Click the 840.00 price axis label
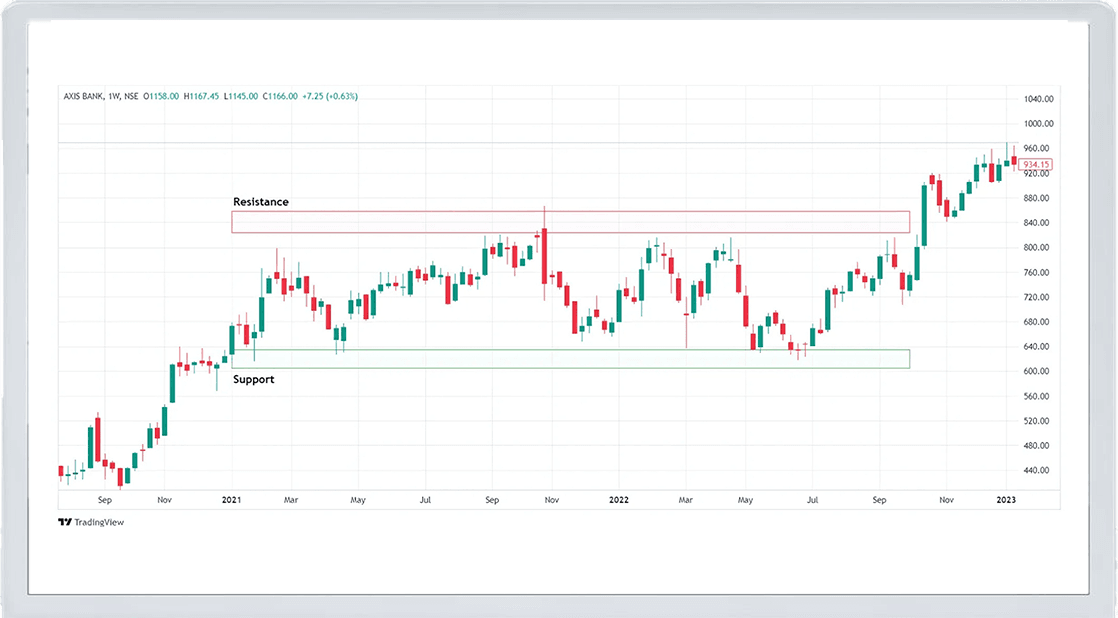 point(1037,223)
